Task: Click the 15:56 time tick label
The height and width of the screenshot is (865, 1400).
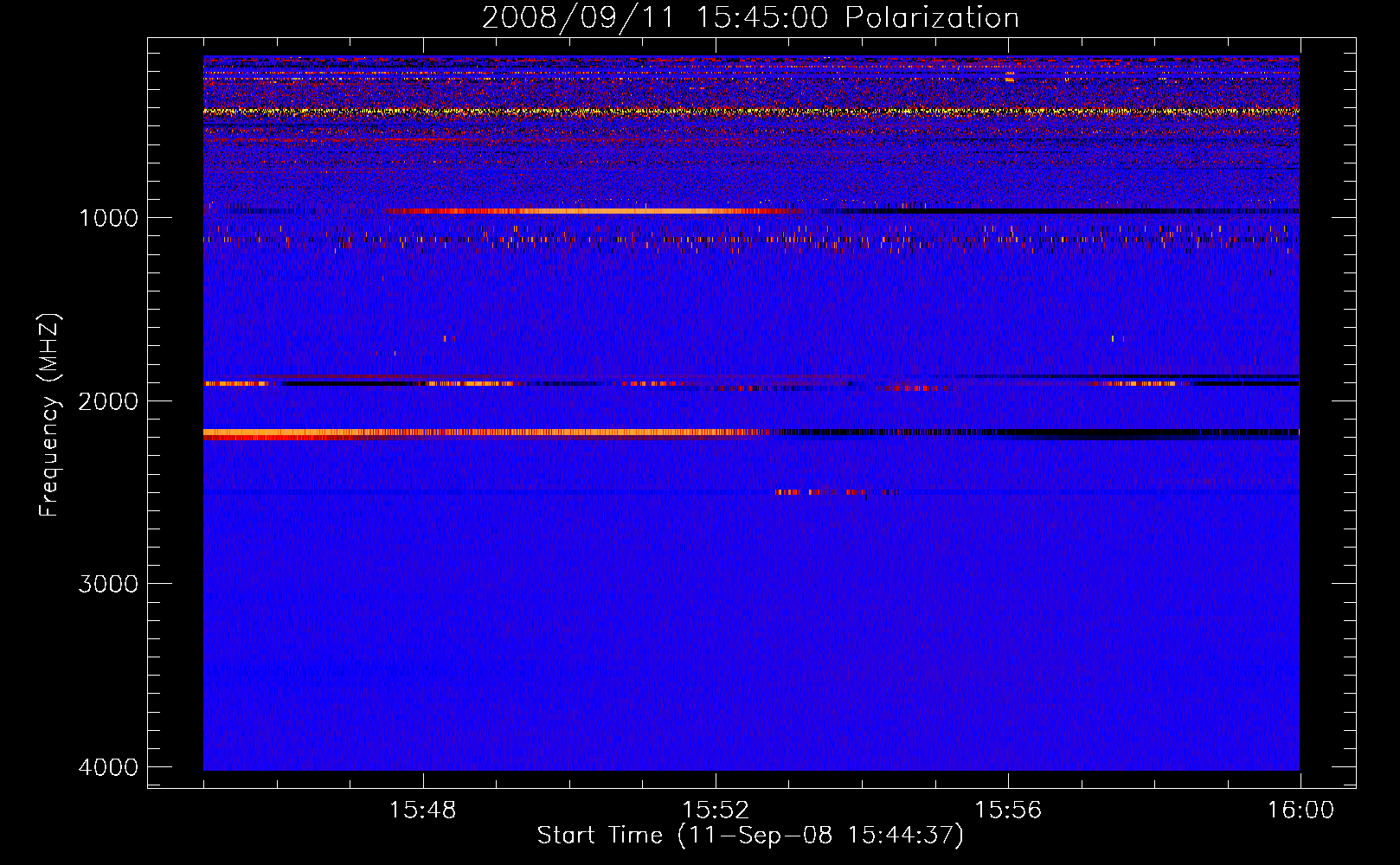Action: (x=1008, y=810)
